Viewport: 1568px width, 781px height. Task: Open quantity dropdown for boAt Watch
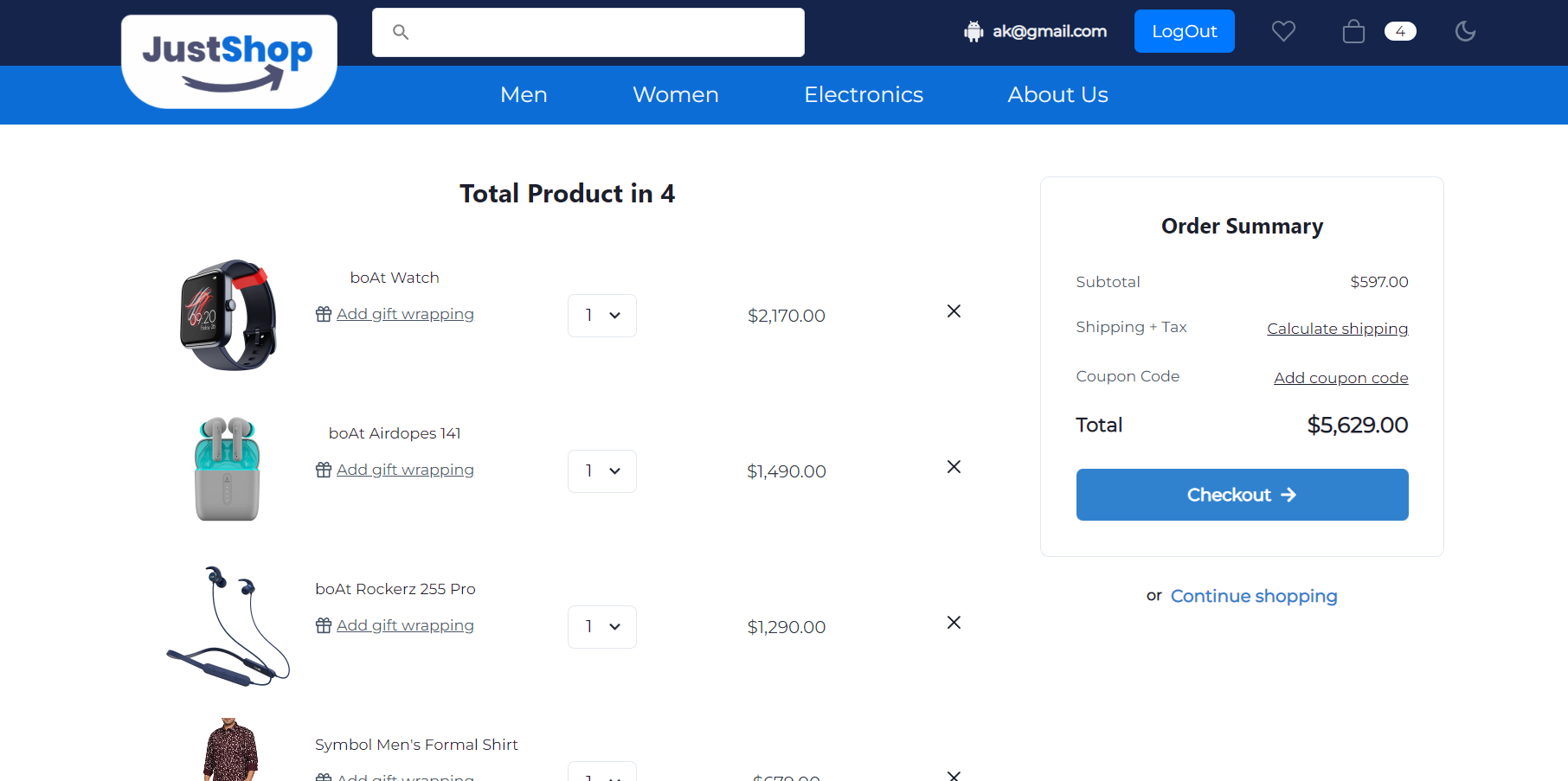coord(602,316)
